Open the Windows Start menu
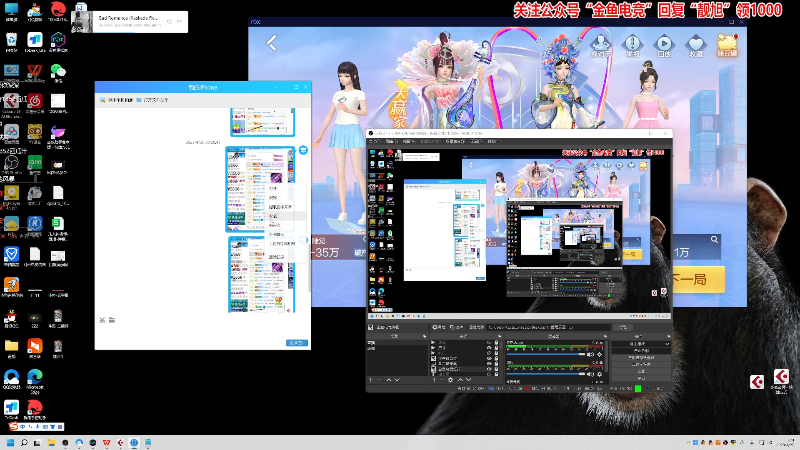 coord(10,443)
